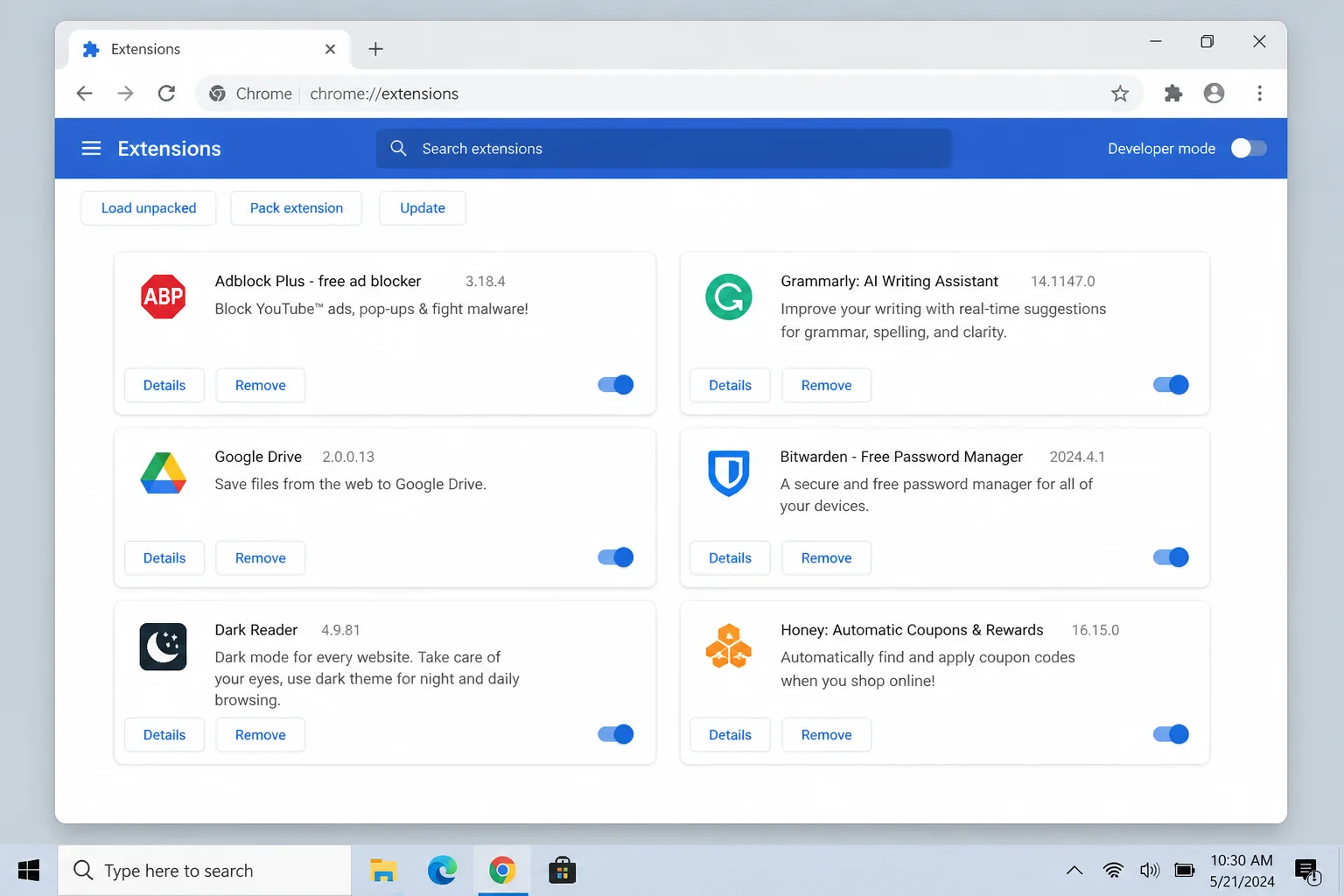Open the Windows Start menu
This screenshot has width=1344, height=896.
[29, 871]
